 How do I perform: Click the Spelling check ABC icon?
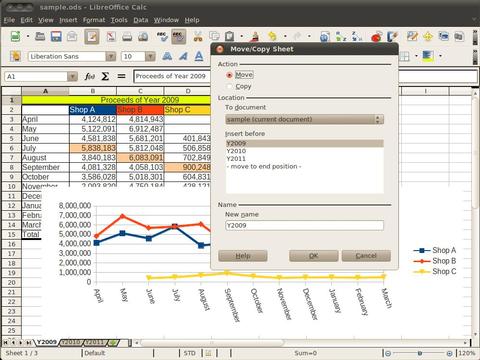pos(162,36)
